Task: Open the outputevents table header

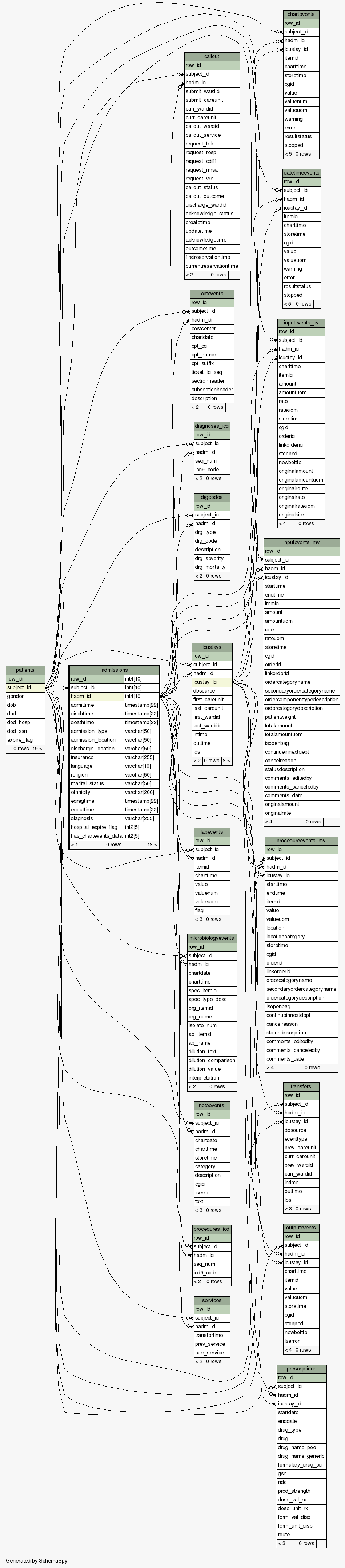Action: 301,1228
